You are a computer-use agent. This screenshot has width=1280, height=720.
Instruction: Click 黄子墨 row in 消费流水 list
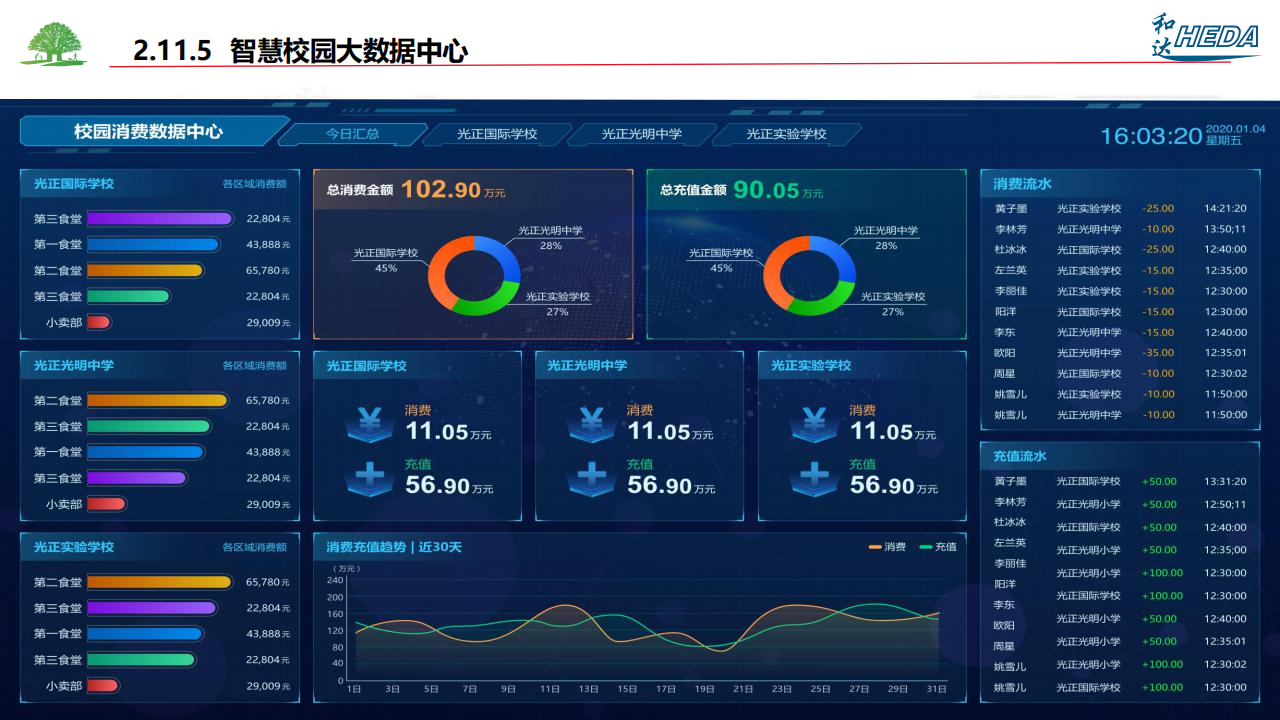(x=1120, y=209)
